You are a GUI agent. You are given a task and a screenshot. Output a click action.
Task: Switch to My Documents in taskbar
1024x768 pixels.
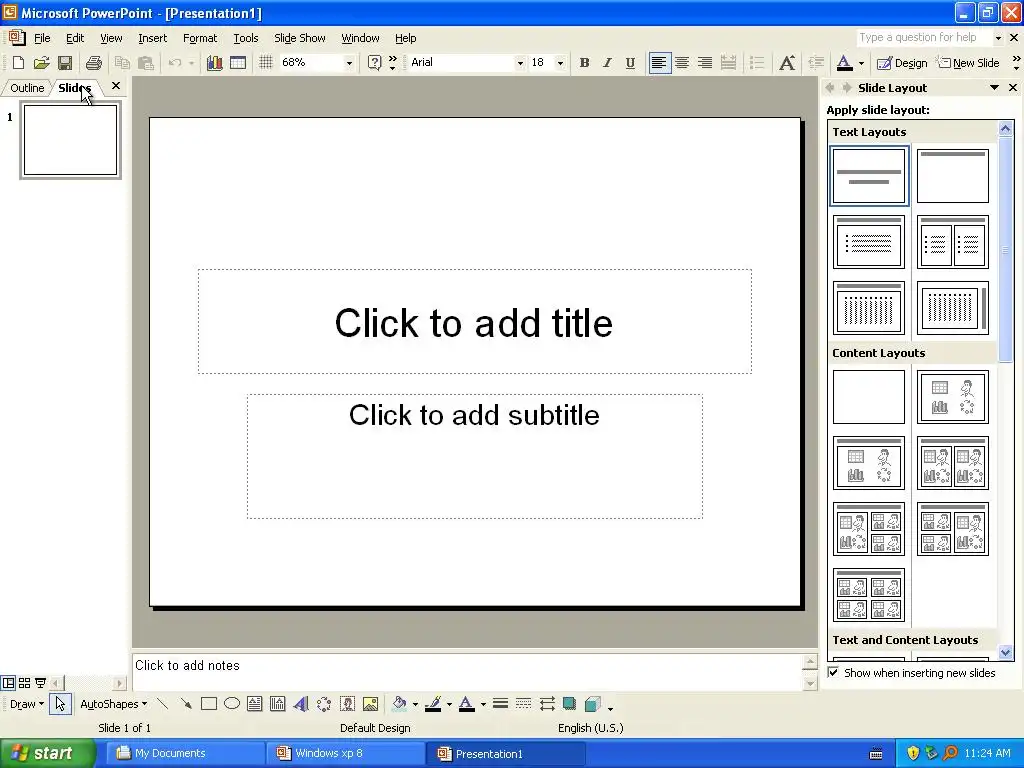184,754
